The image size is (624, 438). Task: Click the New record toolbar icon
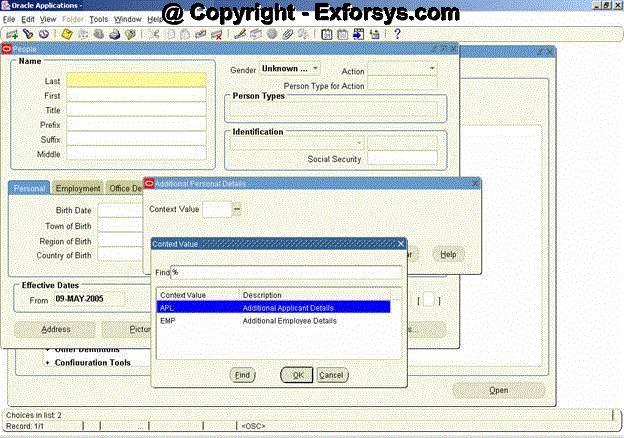click(11, 33)
